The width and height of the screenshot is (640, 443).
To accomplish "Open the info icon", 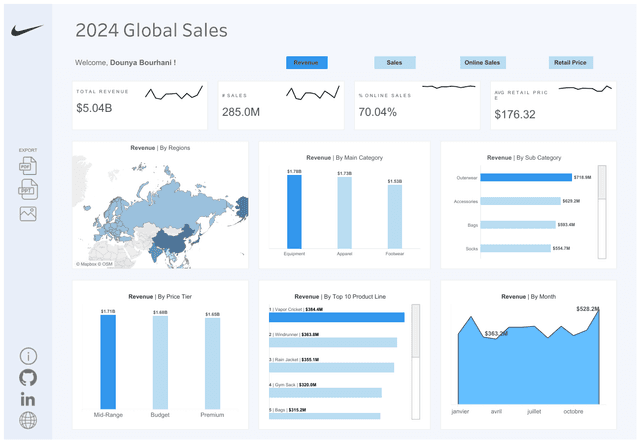I will [28, 356].
